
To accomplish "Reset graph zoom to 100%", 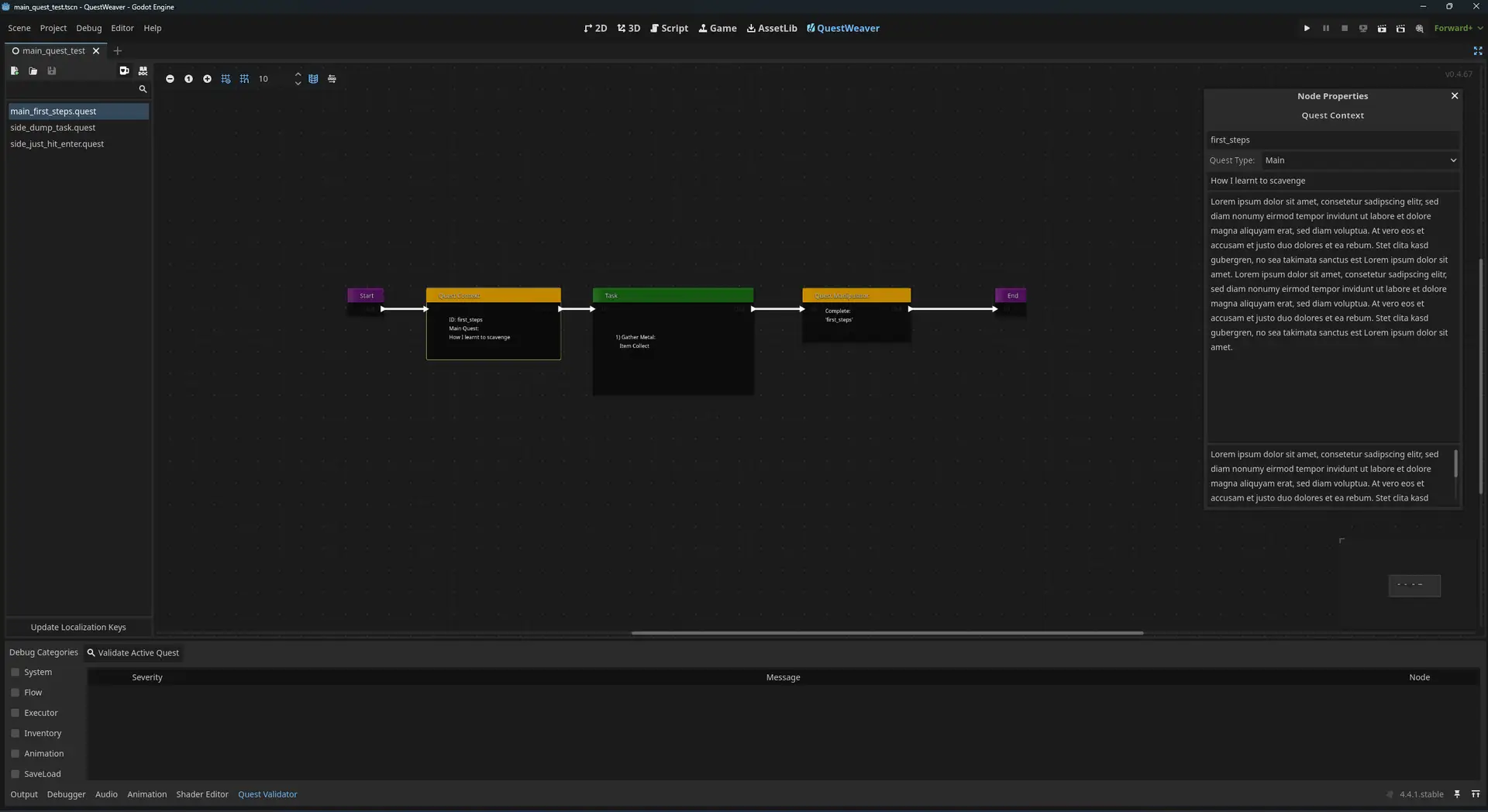I will pyautogui.click(x=188, y=79).
